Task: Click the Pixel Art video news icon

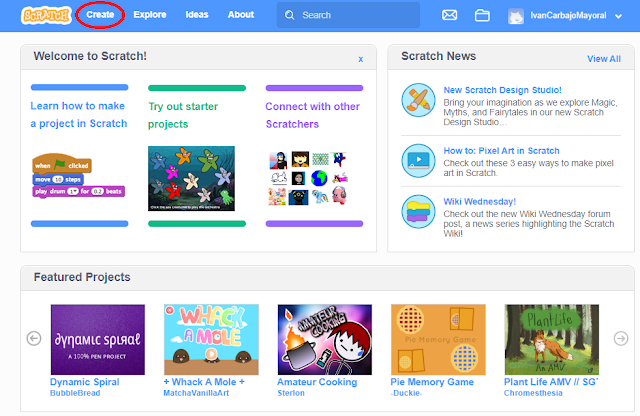Action: point(418,161)
